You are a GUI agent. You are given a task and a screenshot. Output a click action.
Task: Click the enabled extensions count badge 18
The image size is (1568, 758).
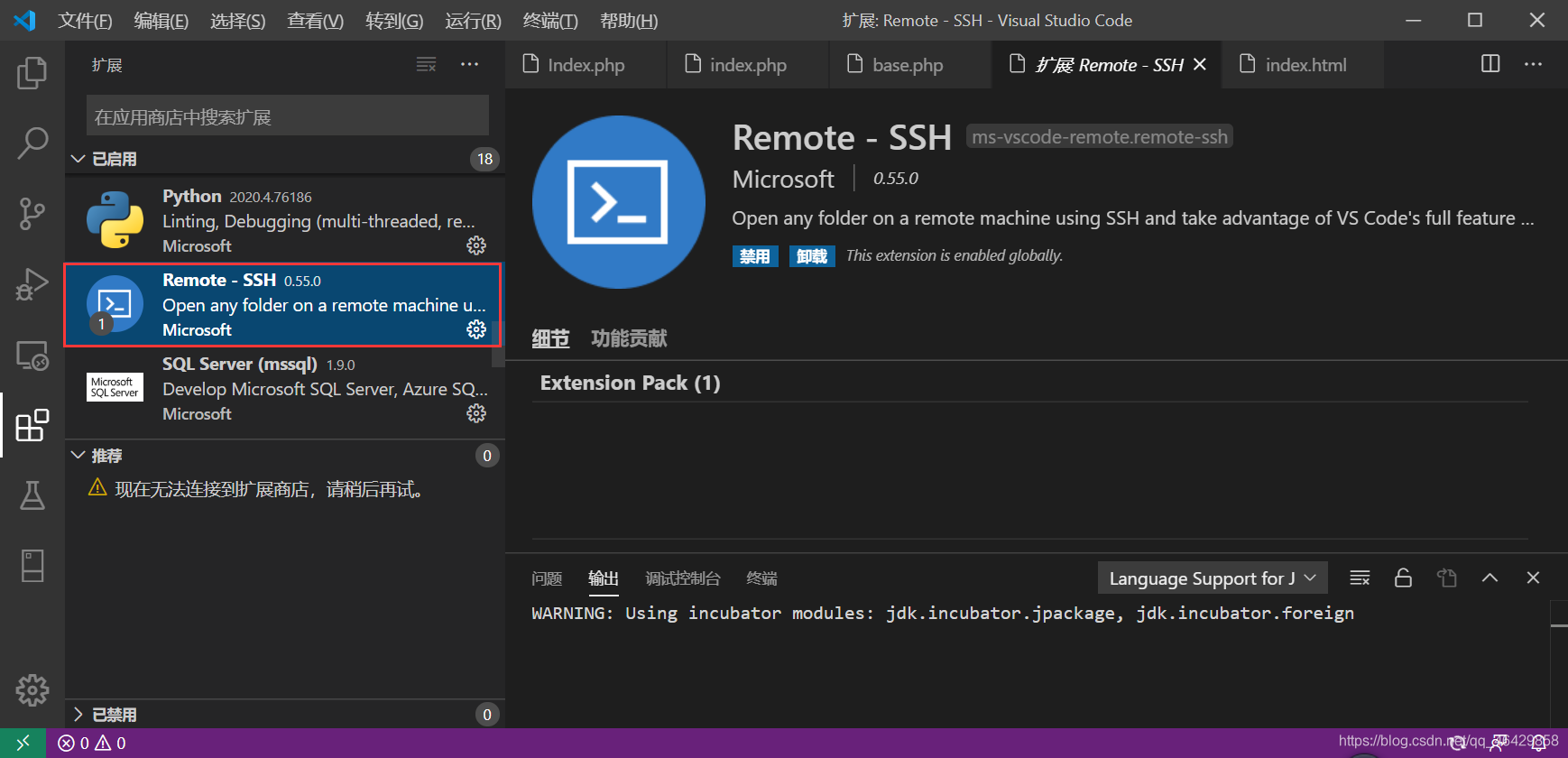tap(485, 159)
